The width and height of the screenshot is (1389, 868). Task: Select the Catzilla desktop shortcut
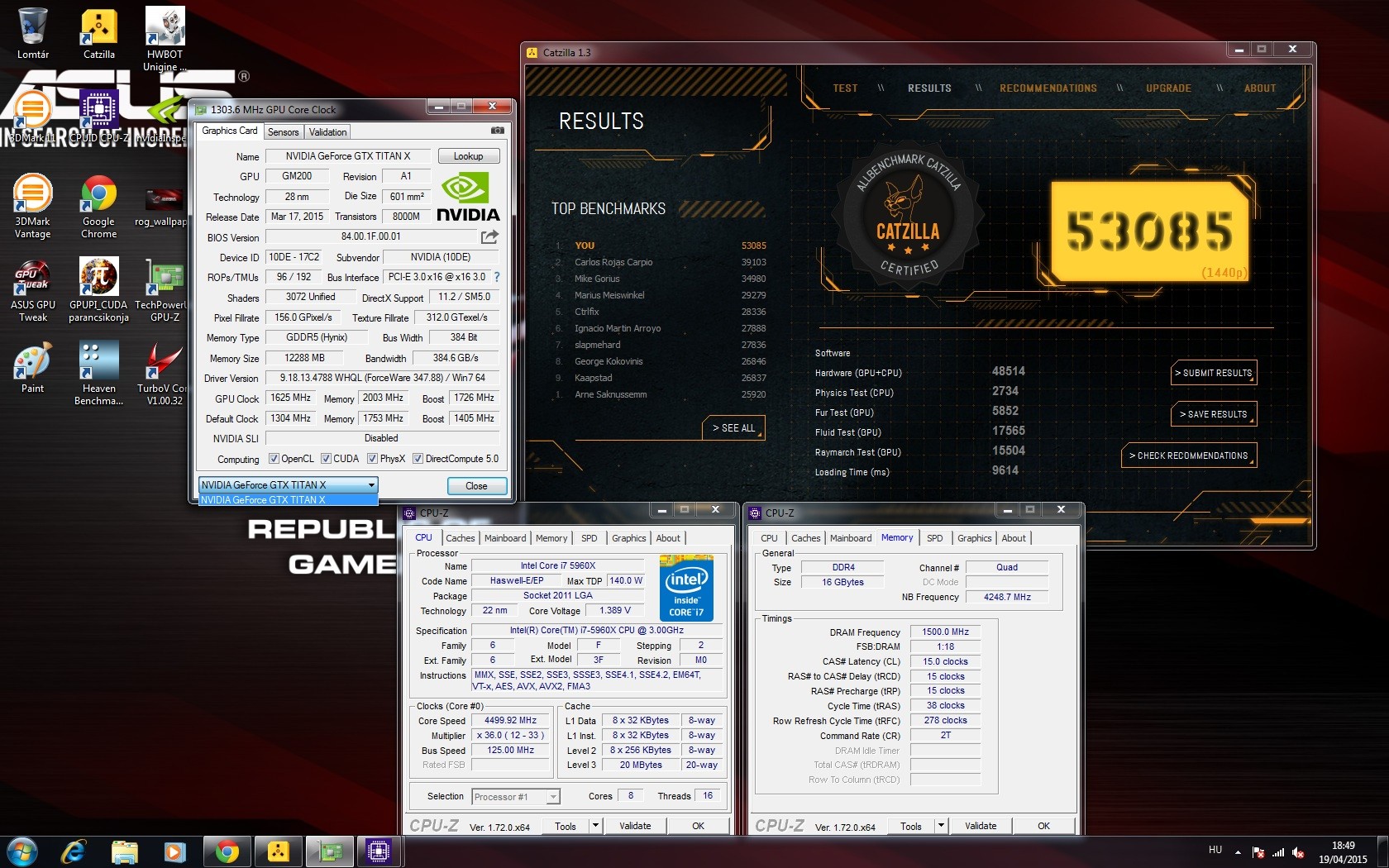click(x=99, y=33)
